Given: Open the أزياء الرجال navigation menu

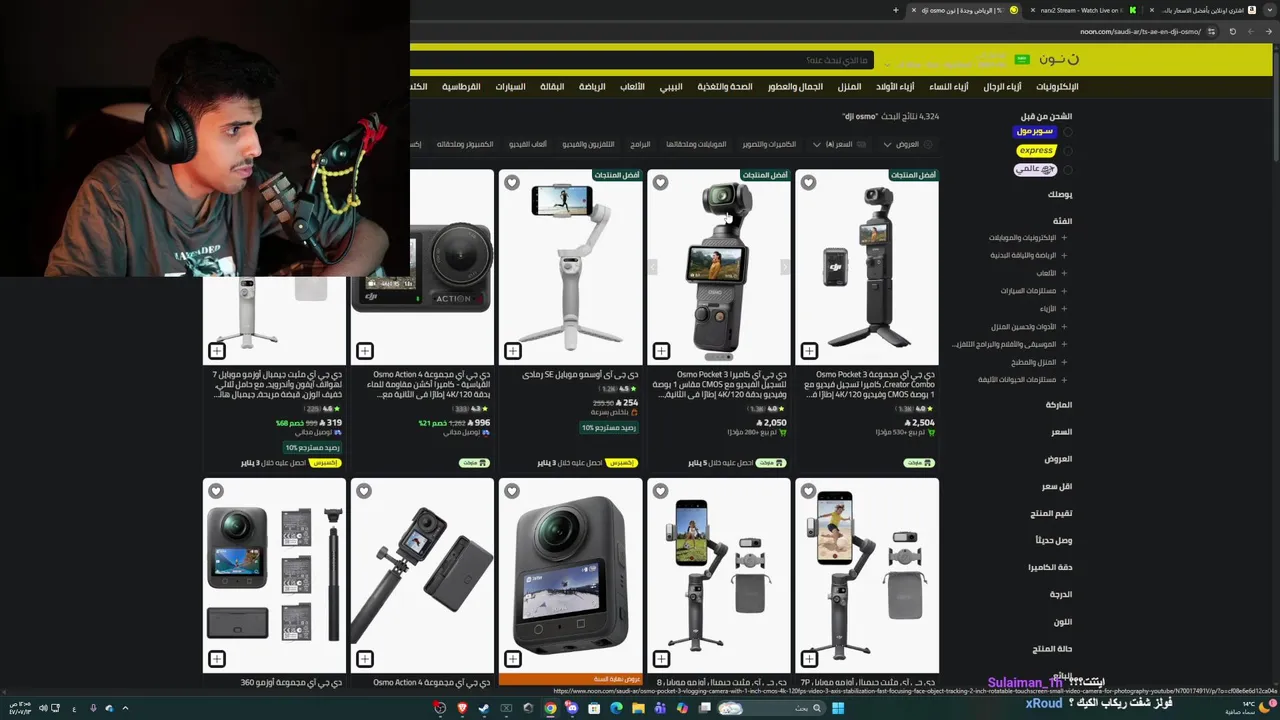Looking at the screenshot, I should (x=1002, y=87).
